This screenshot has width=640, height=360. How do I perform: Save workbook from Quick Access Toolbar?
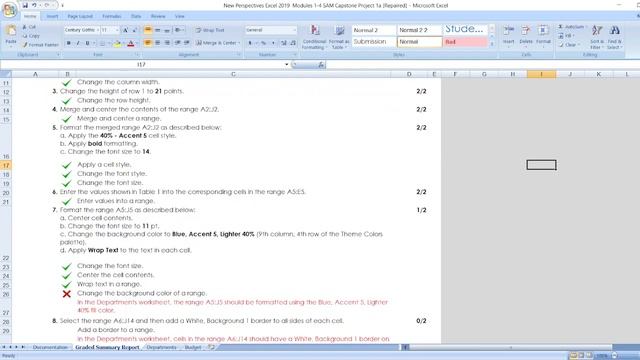coord(25,5)
